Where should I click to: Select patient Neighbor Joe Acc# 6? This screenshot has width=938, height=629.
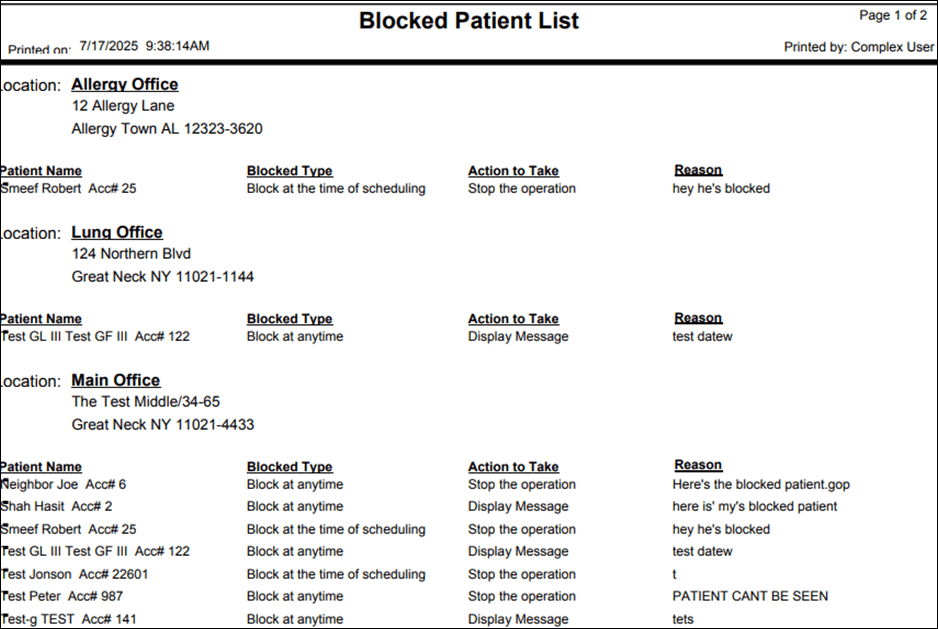tap(64, 485)
